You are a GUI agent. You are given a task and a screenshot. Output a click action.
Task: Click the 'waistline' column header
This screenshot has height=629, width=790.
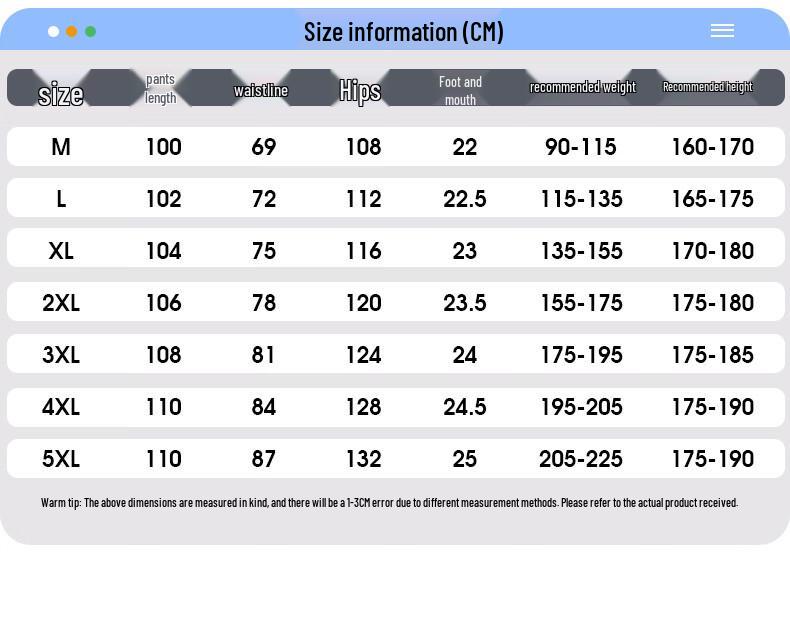[x=261, y=90]
